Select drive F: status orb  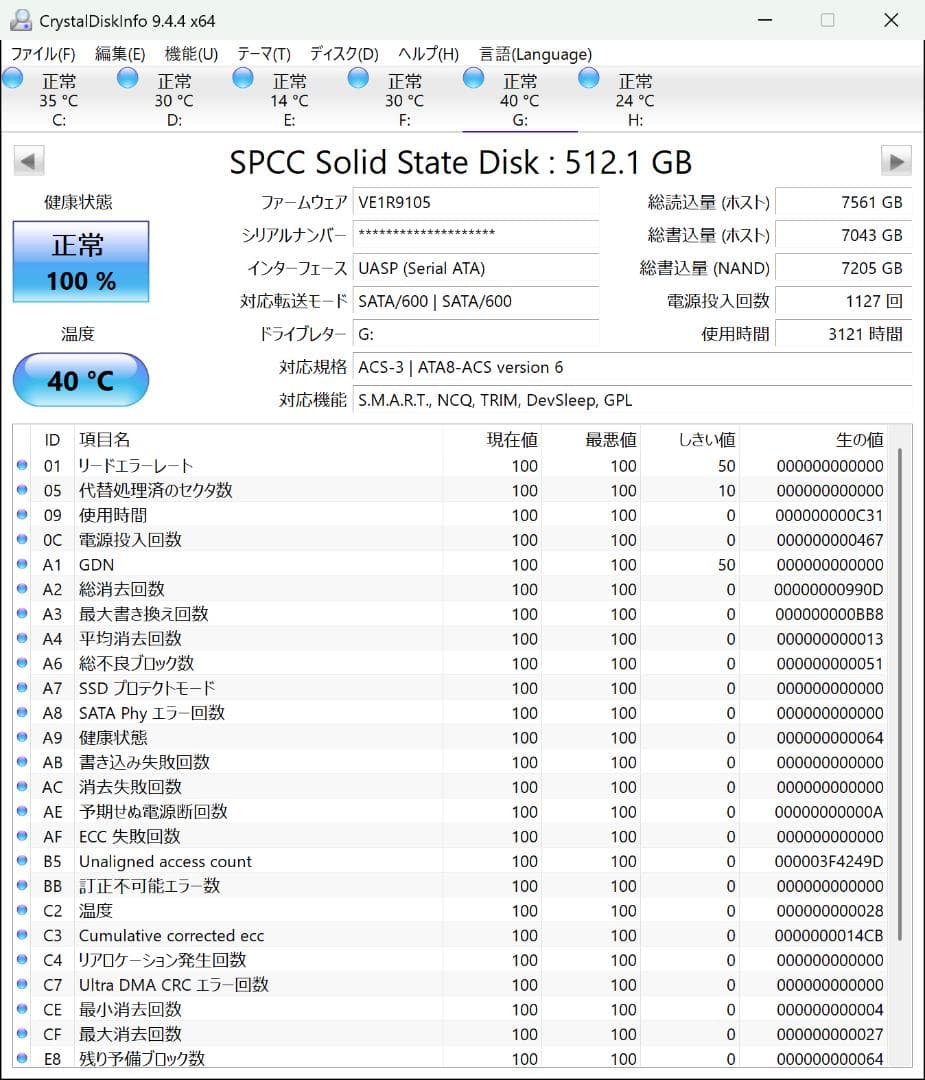click(357, 79)
